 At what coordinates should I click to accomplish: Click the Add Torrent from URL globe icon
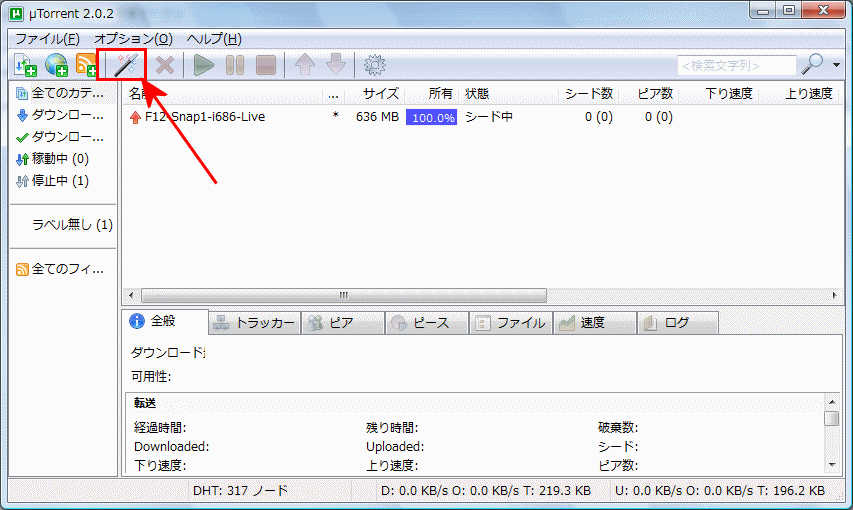[57, 65]
